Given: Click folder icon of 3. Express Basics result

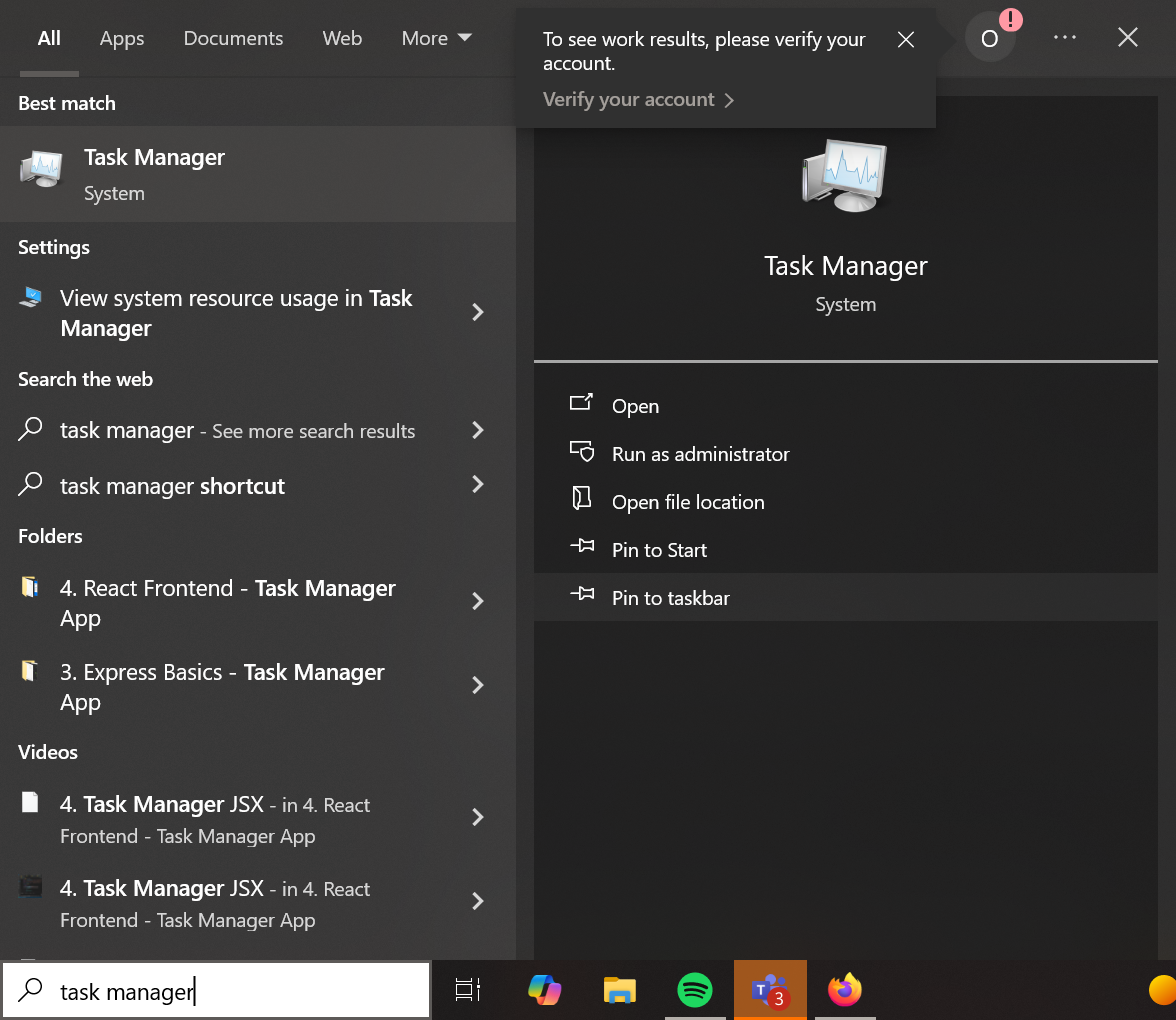Looking at the screenshot, I should point(29,670).
